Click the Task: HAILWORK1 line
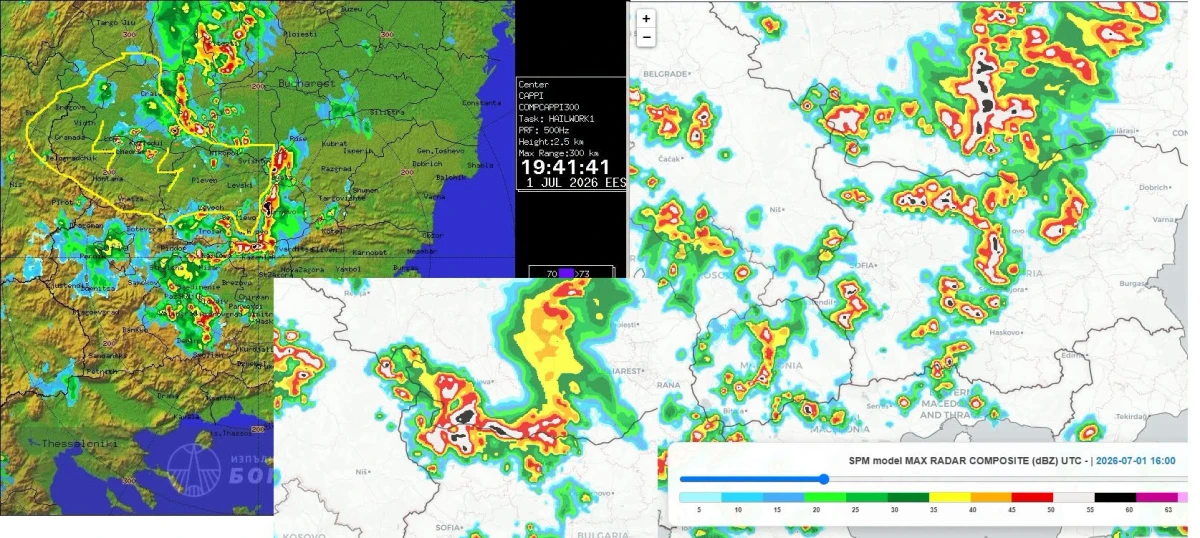The width and height of the screenshot is (1200, 538). (557, 117)
